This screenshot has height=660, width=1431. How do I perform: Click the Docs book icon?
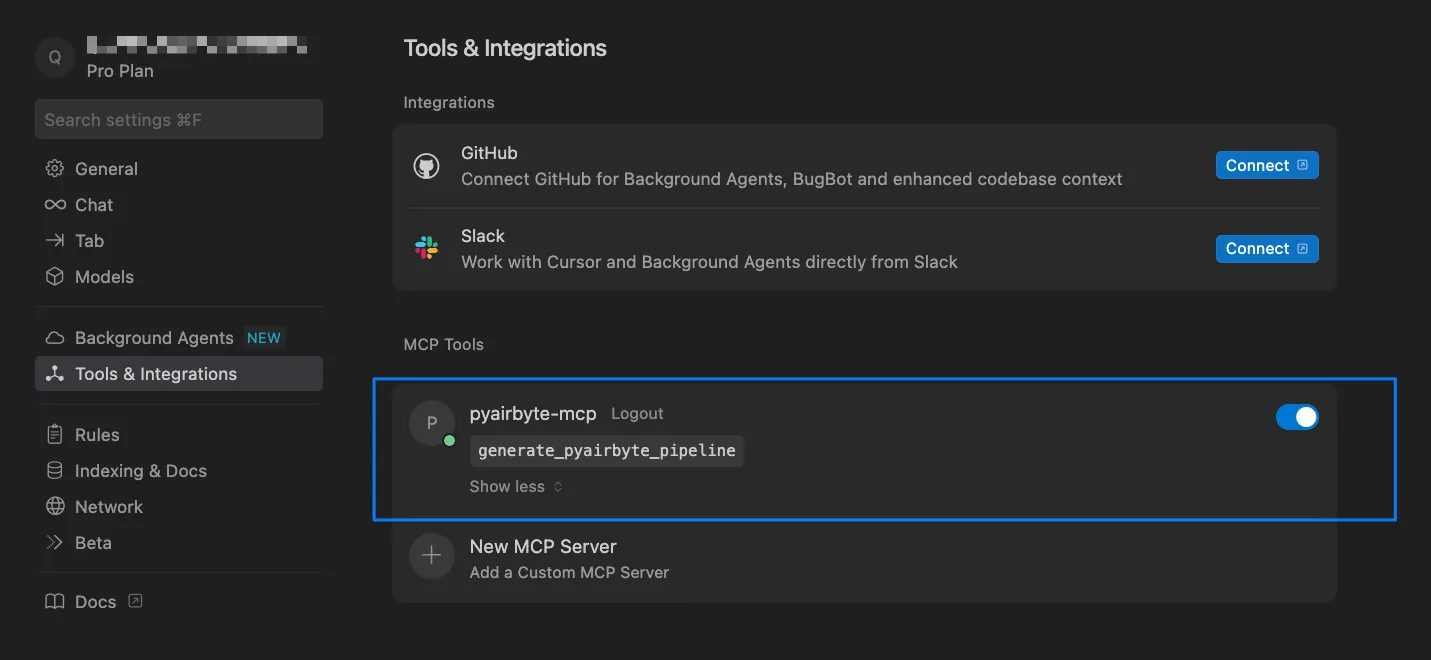pyautogui.click(x=55, y=602)
